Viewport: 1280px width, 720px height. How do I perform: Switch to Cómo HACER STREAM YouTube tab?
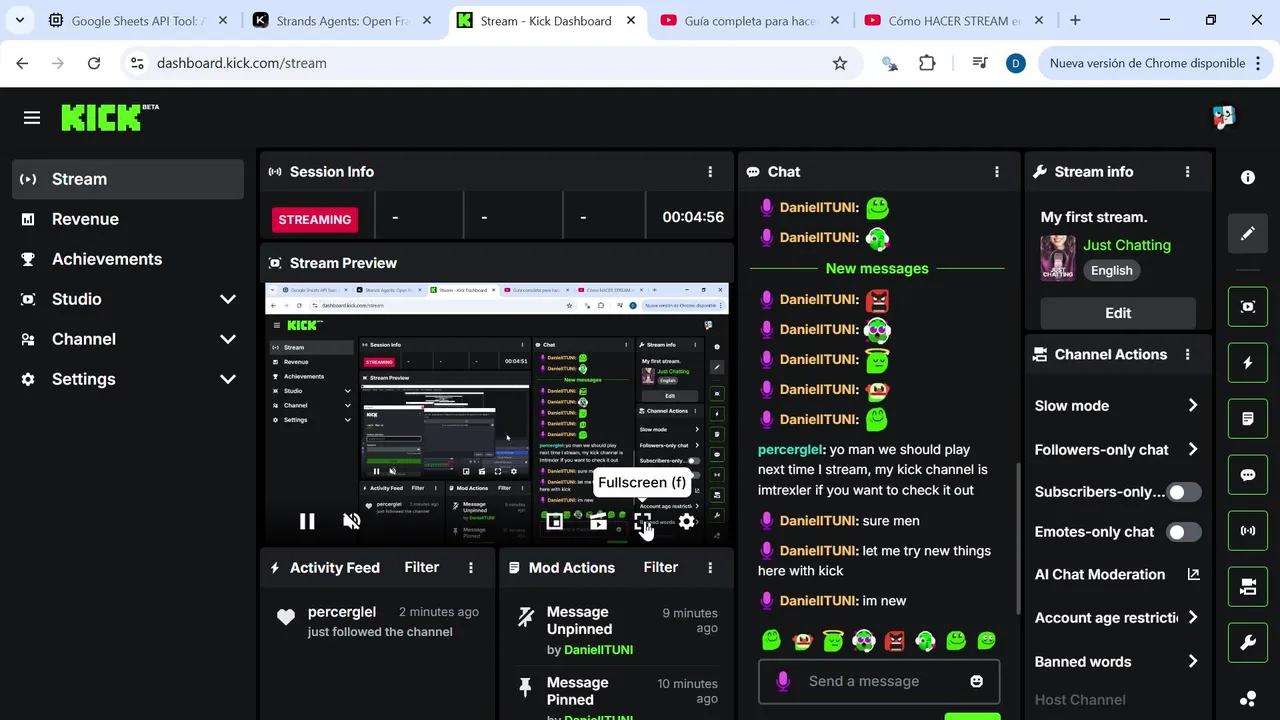tap(955, 20)
